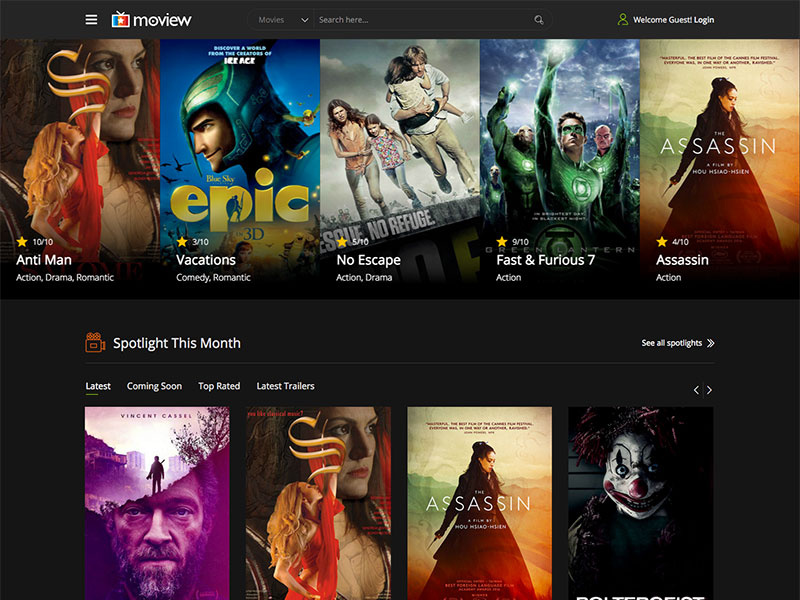The height and width of the screenshot is (600, 800).
Task: Click 'Action, Drama, Romantic' genre text
Action: [x=65, y=278]
